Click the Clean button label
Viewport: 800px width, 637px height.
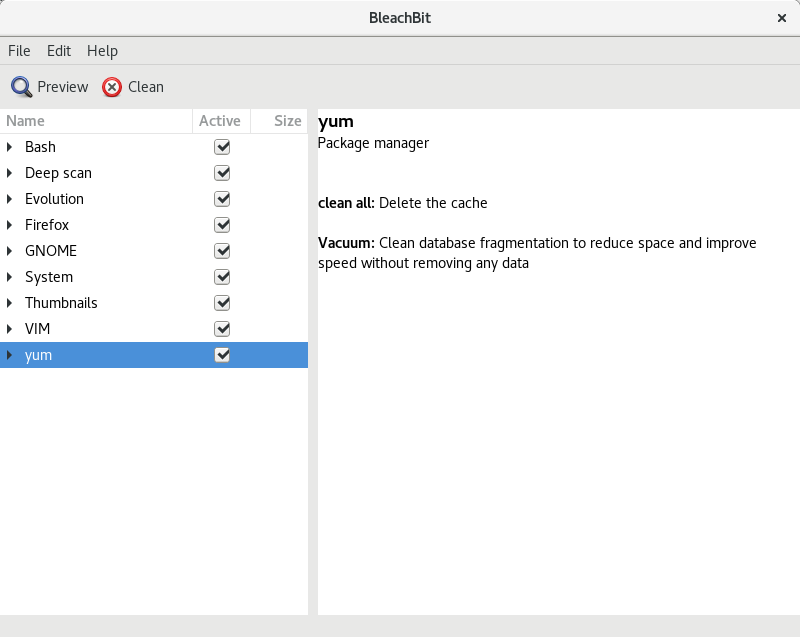[x=146, y=87]
